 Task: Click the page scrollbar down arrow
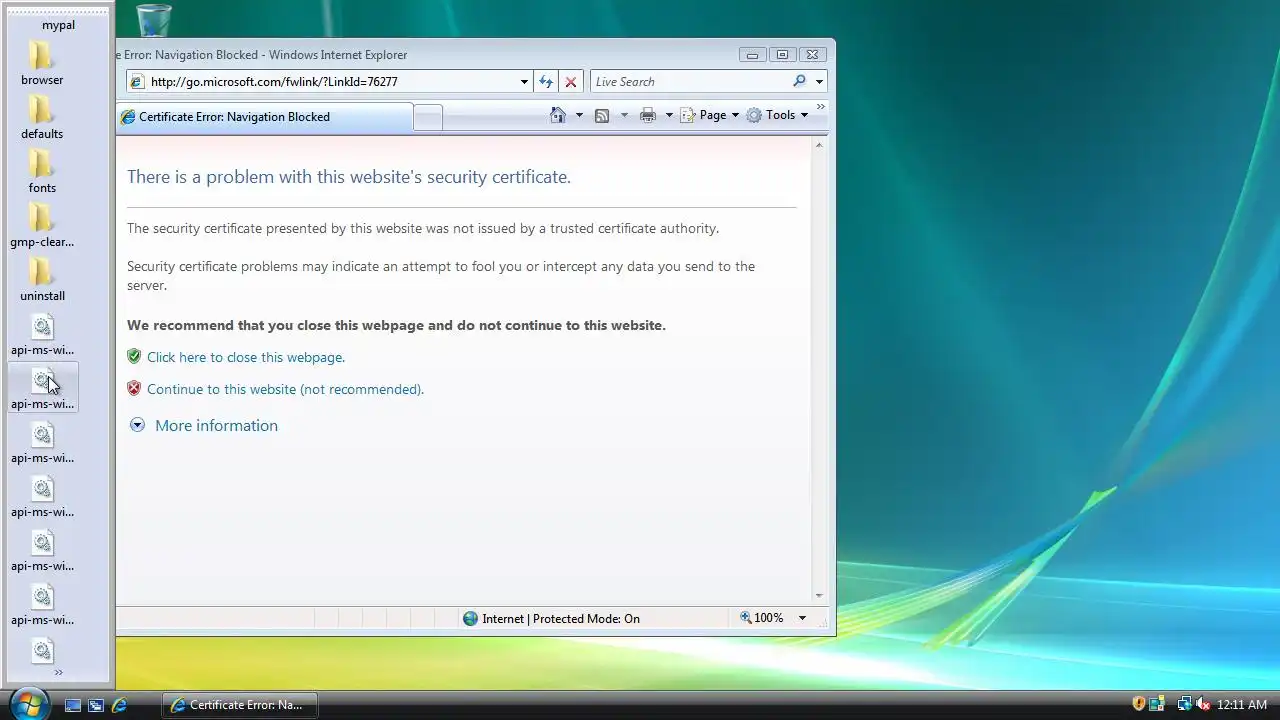pyautogui.click(x=819, y=595)
